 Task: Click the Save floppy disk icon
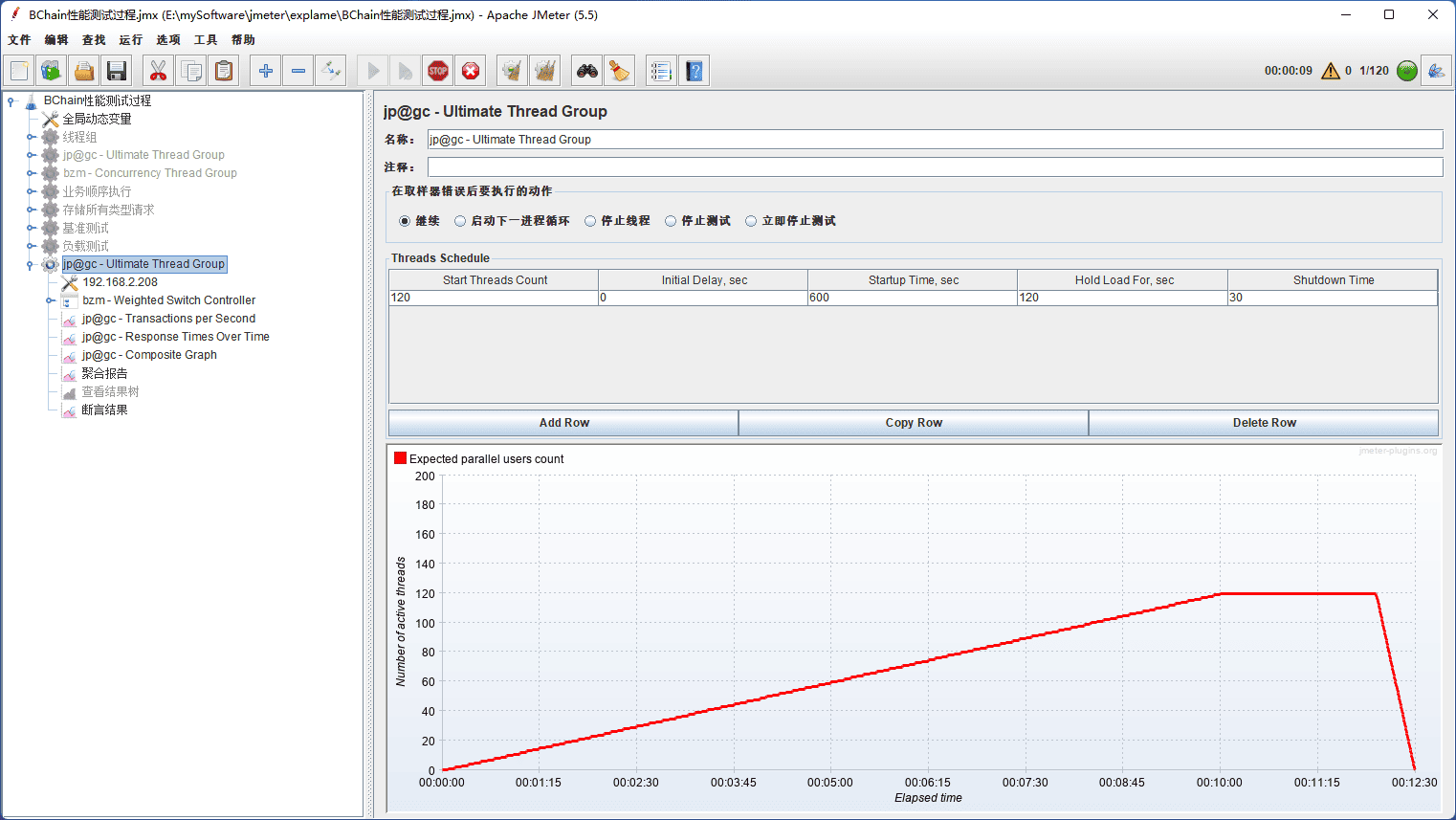(117, 71)
